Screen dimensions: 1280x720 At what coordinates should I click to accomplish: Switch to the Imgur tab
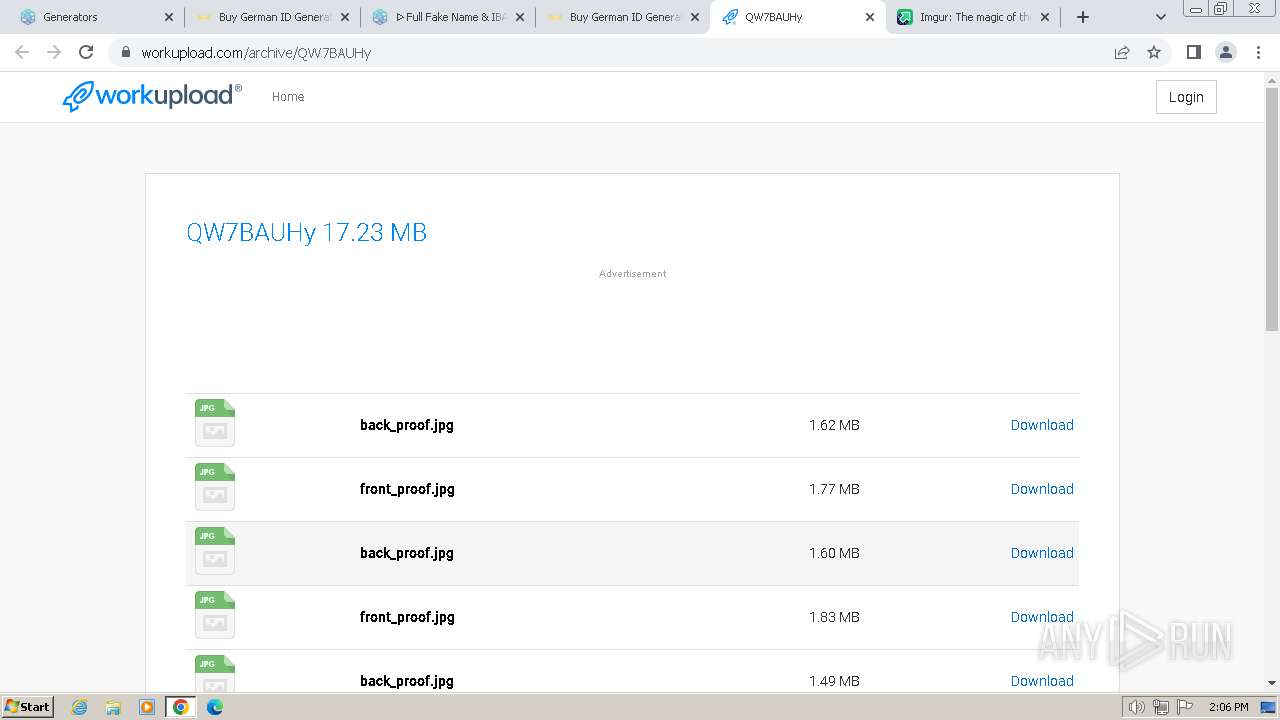click(973, 17)
